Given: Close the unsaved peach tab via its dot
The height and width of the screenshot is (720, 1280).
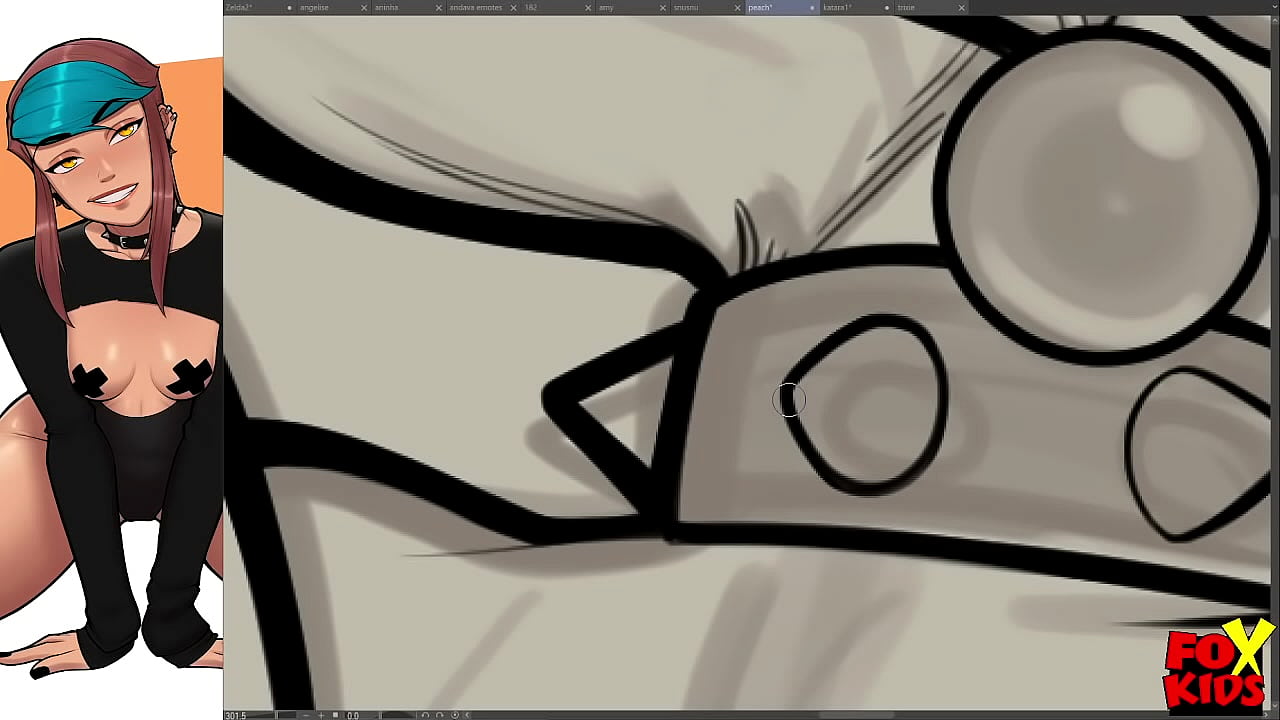Looking at the screenshot, I should point(813,8).
